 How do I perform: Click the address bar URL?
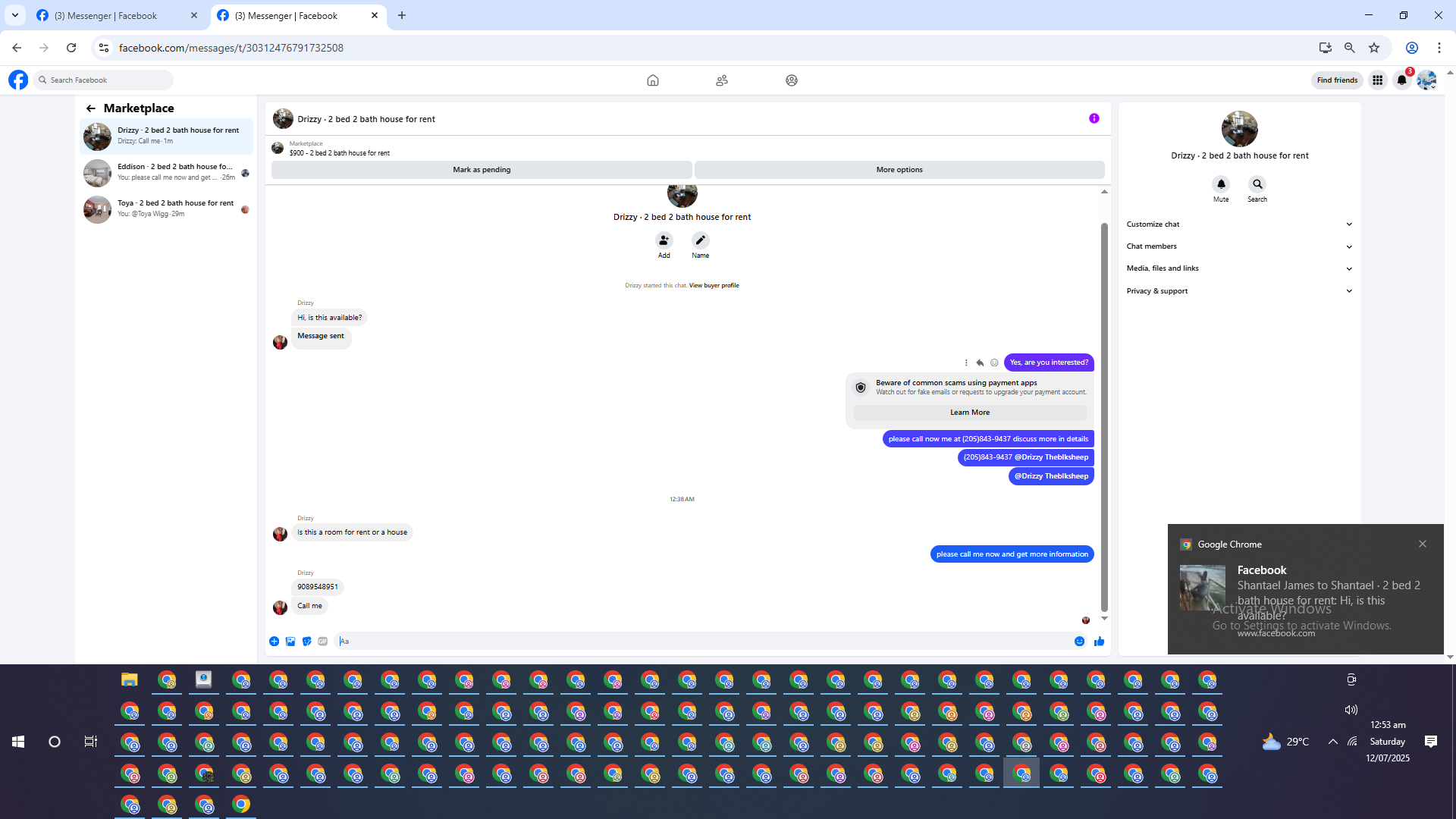[231, 48]
